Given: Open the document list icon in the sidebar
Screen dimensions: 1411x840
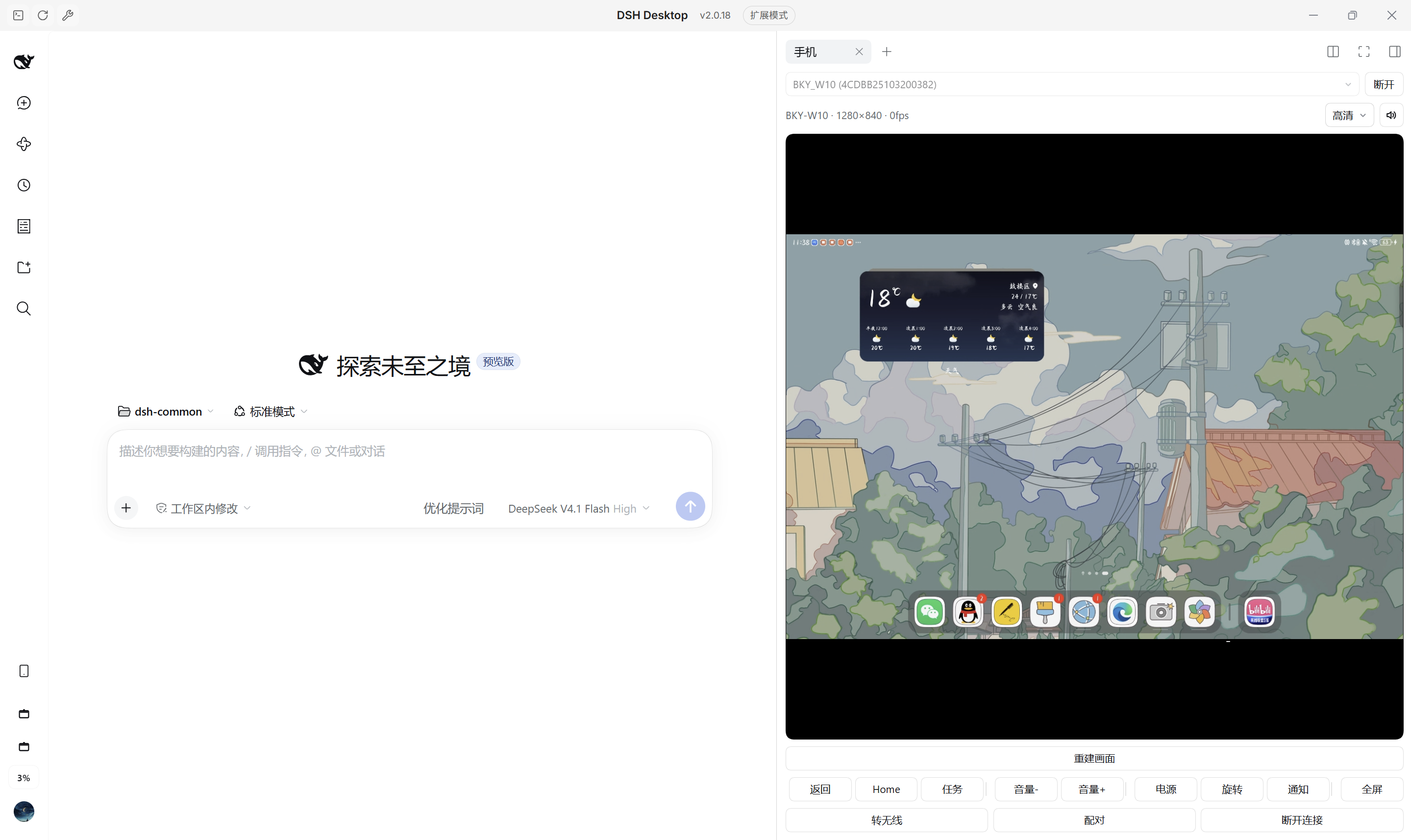Looking at the screenshot, I should (x=24, y=226).
